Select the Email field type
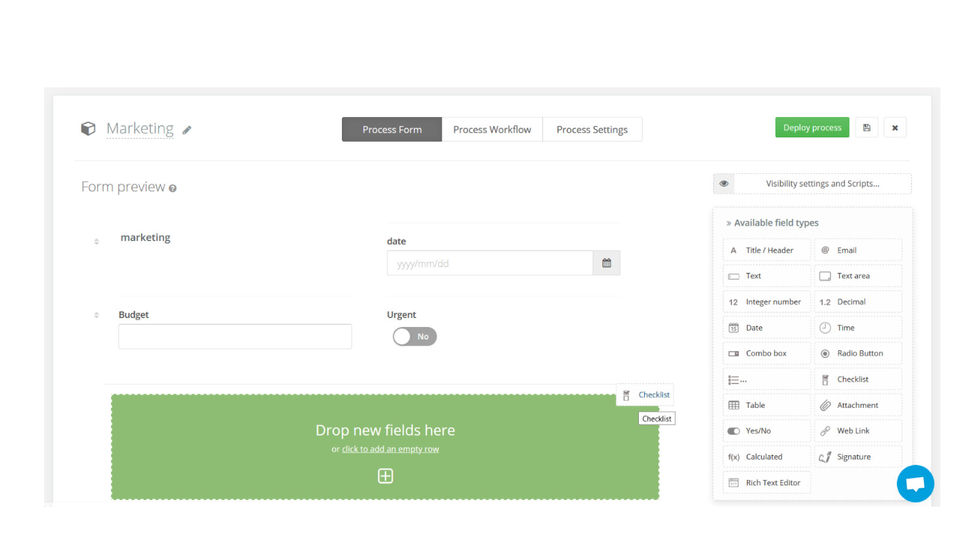Screen dimensions: 960x540 (x=858, y=250)
